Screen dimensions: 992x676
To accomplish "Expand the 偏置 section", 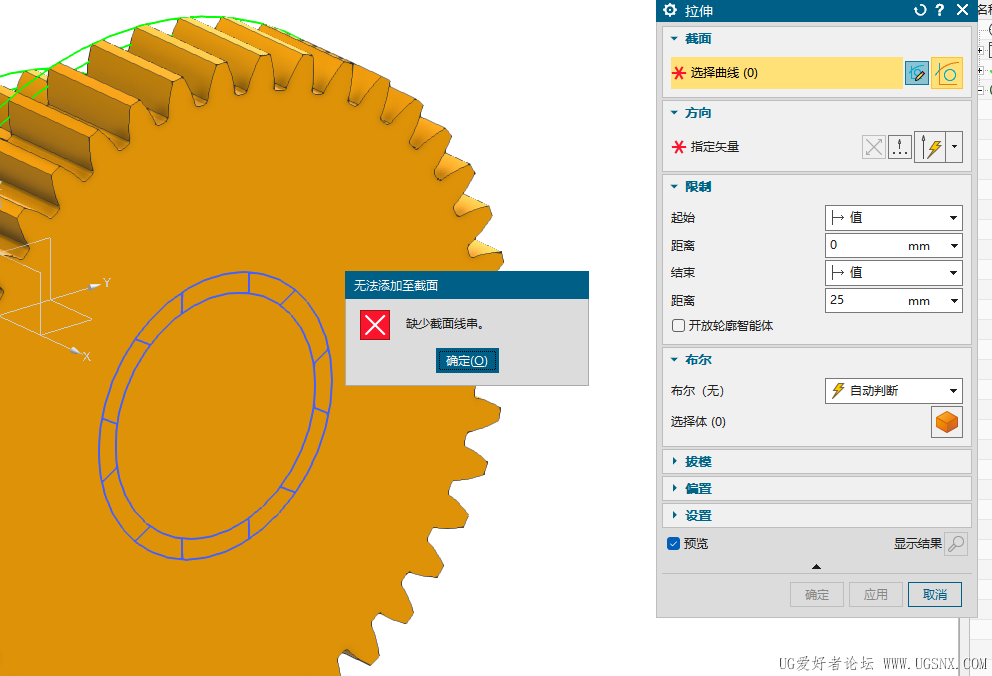I will (674, 489).
